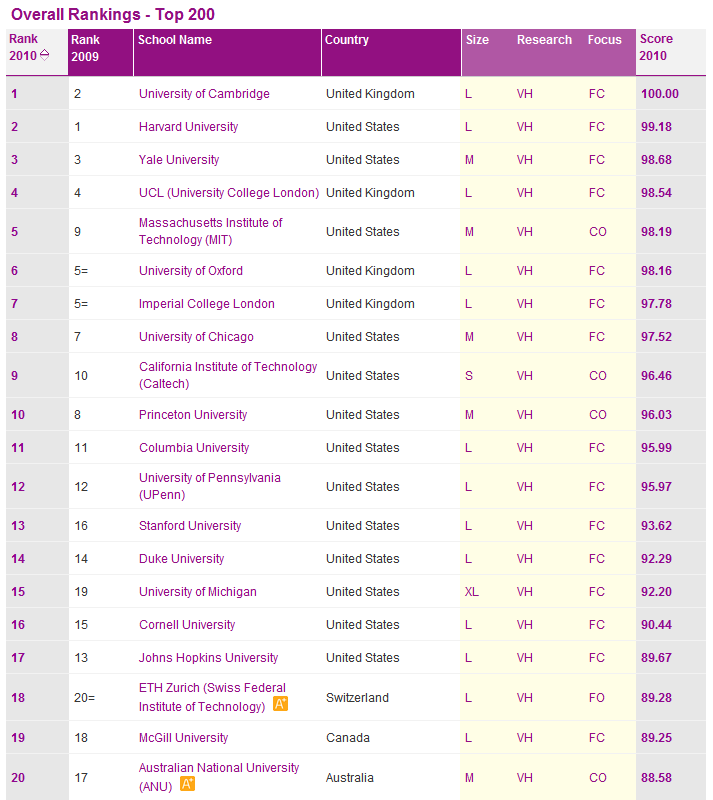
Task: Click the score 89.67 for Johns Hopkins
Action: 656,658
